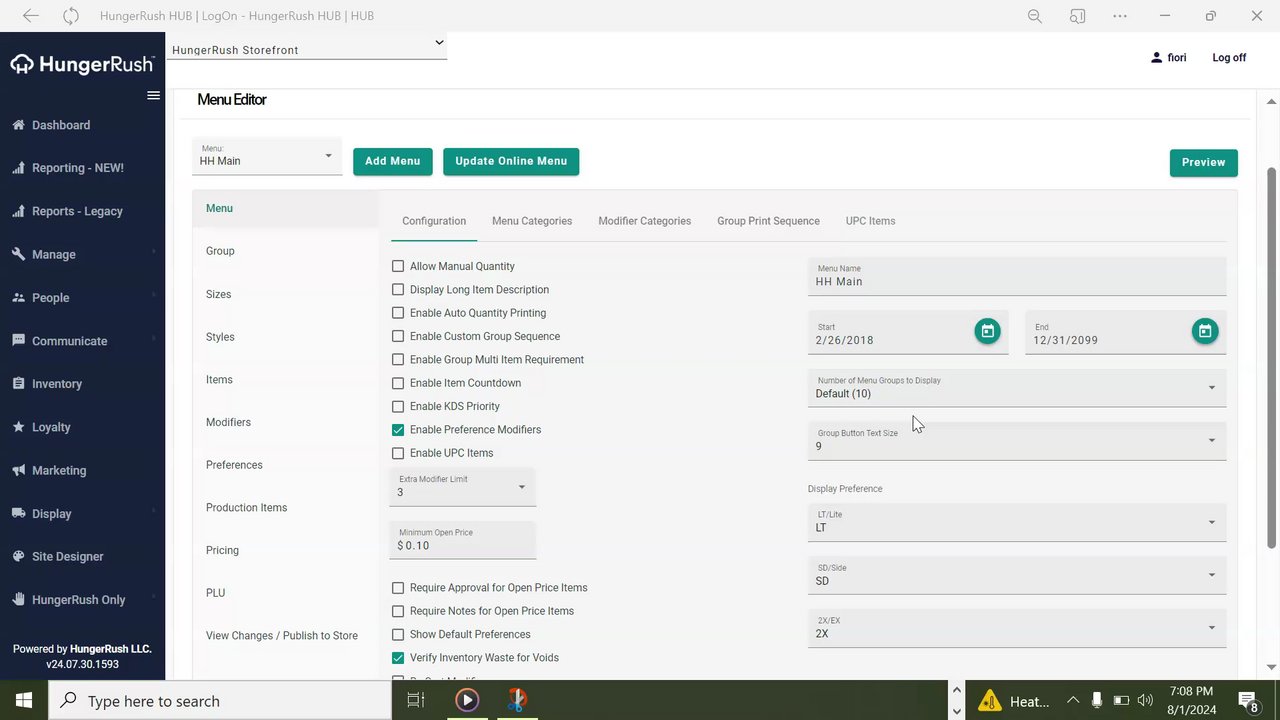Go back with the browser back arrow
Viewport: 1280px width, 720px height.
[31, 16]
